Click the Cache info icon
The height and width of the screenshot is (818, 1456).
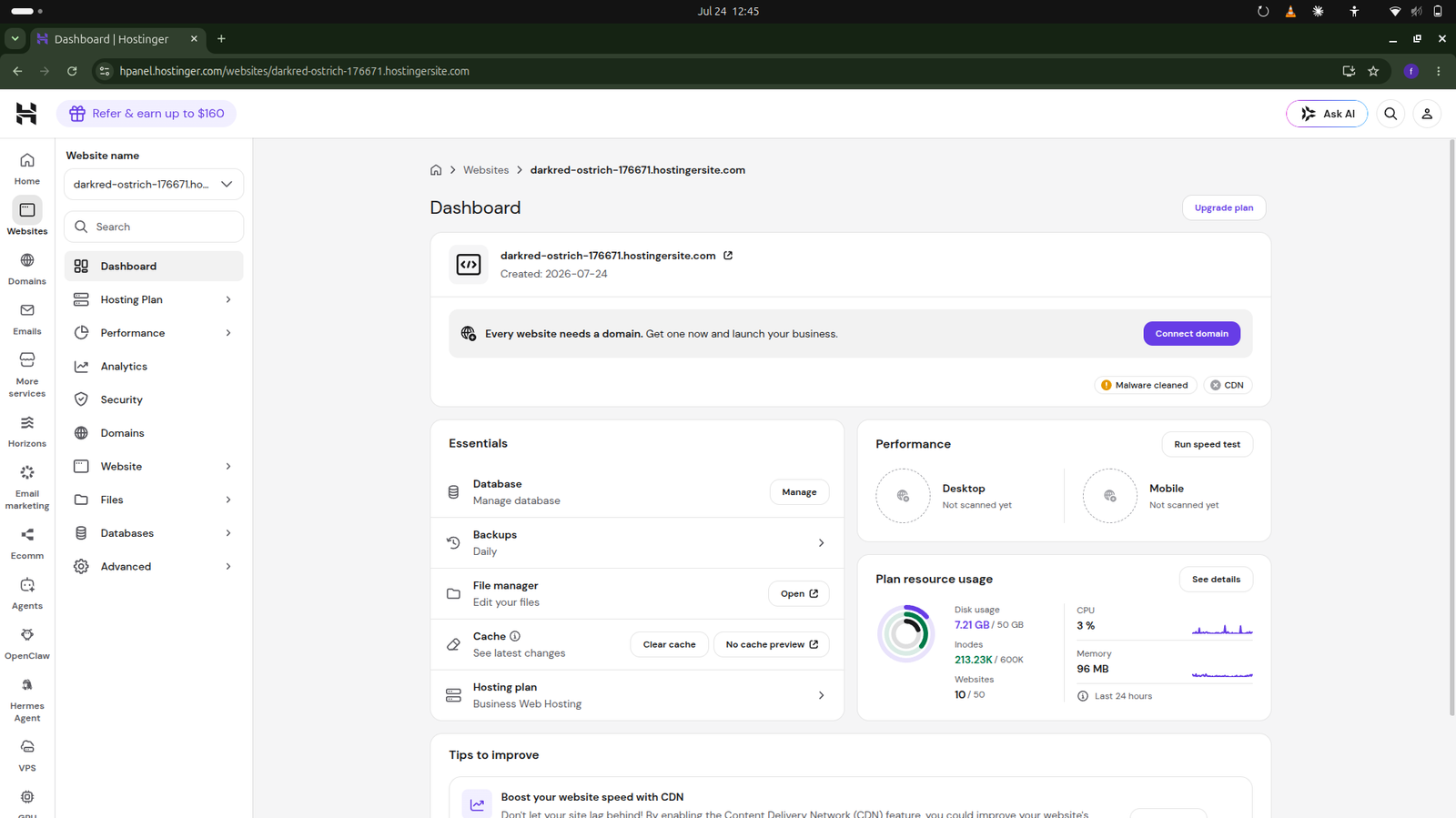point(515,636)
